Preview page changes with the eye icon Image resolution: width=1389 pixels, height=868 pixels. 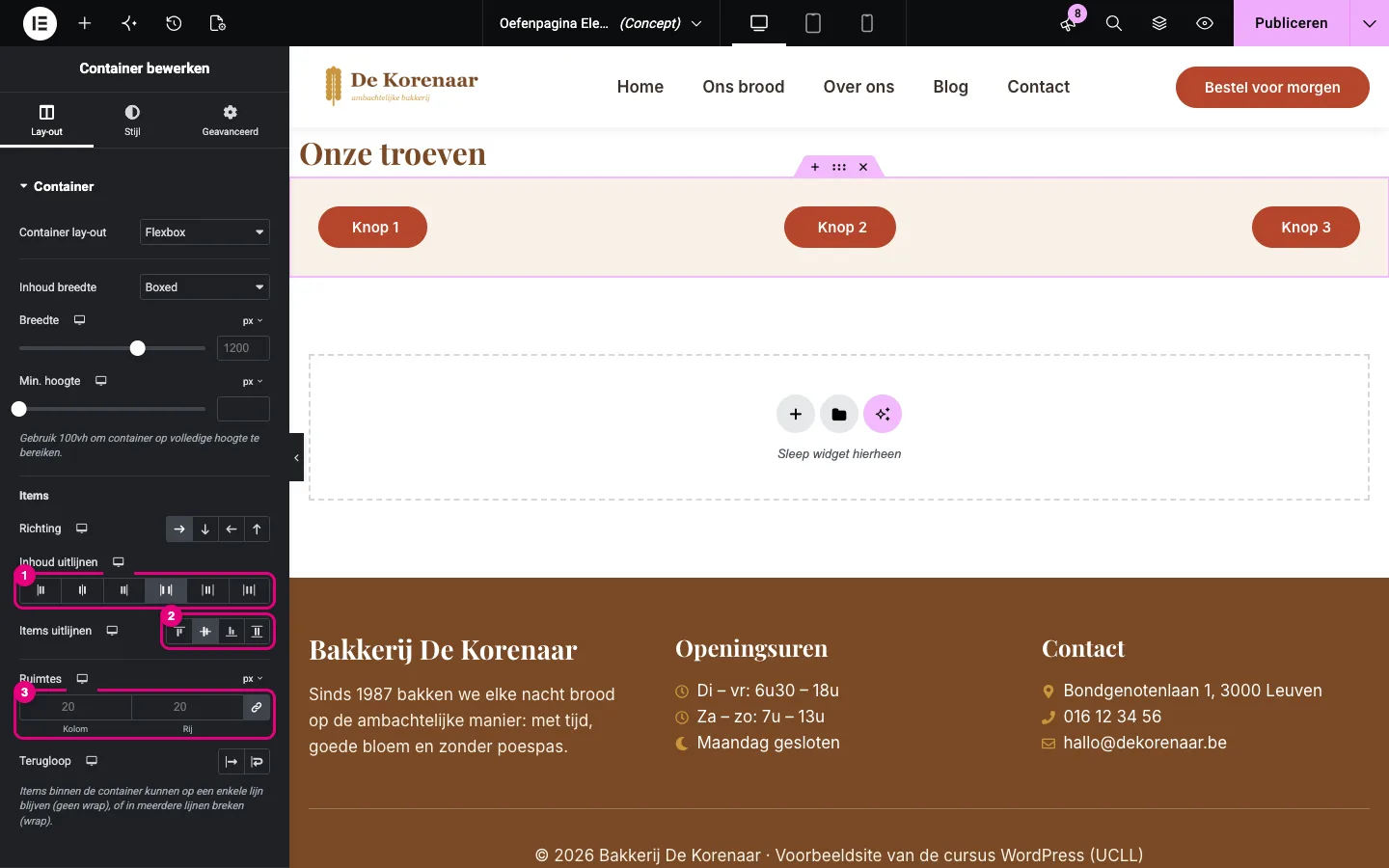tap(1205, 23)
